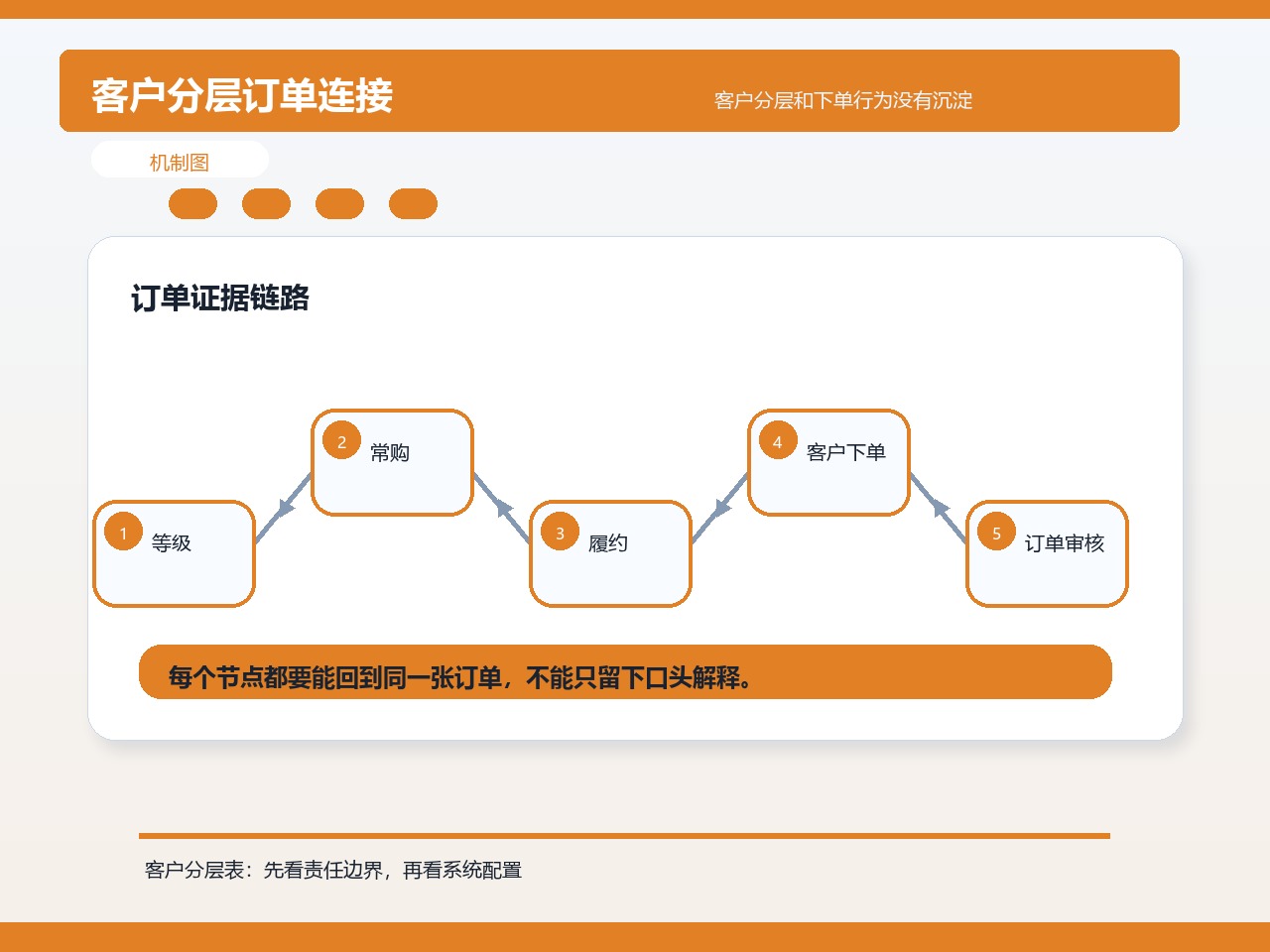
Task: Click the slide title 客户分层订单连接
Action: pos(242,95)
